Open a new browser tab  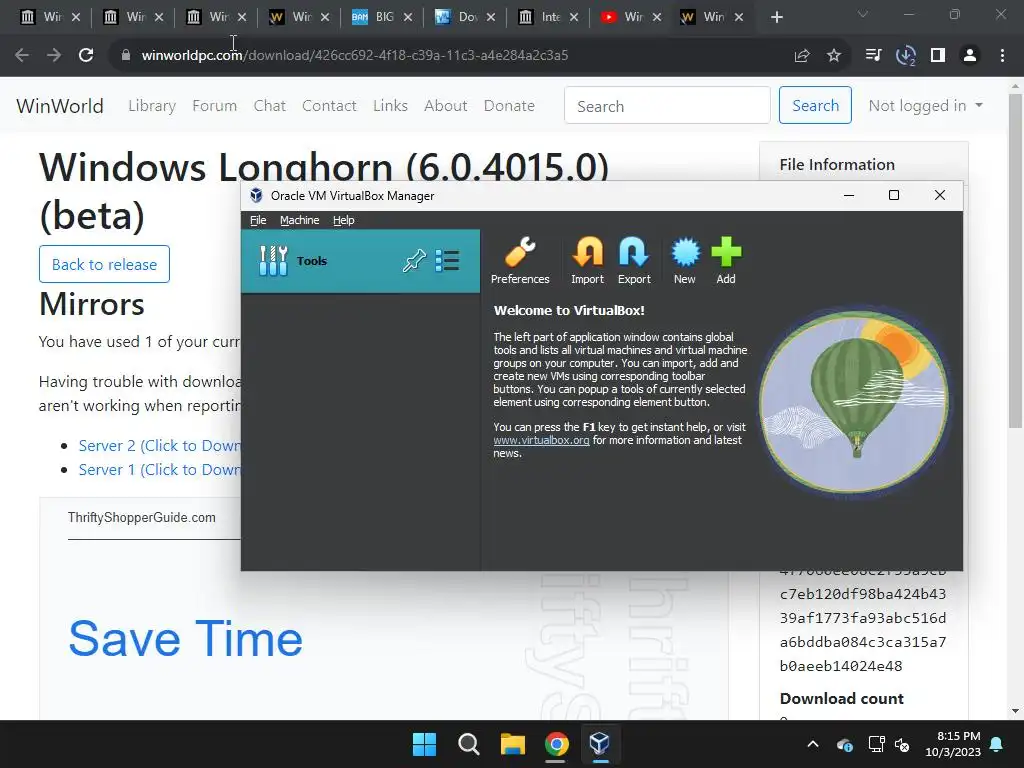[x=776, y=18]
